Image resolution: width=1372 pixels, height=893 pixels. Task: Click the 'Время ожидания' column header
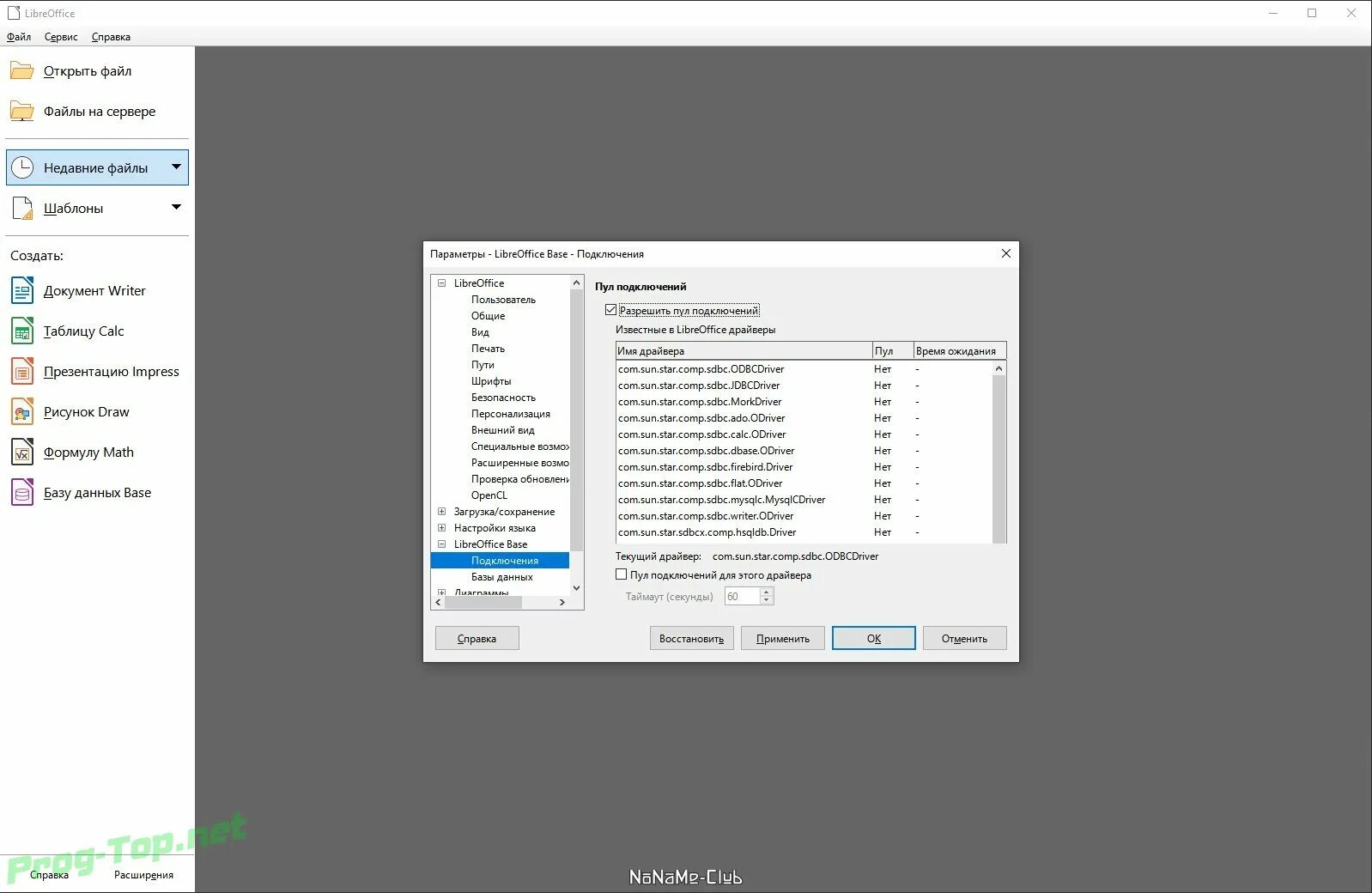[x=960, y=350]
